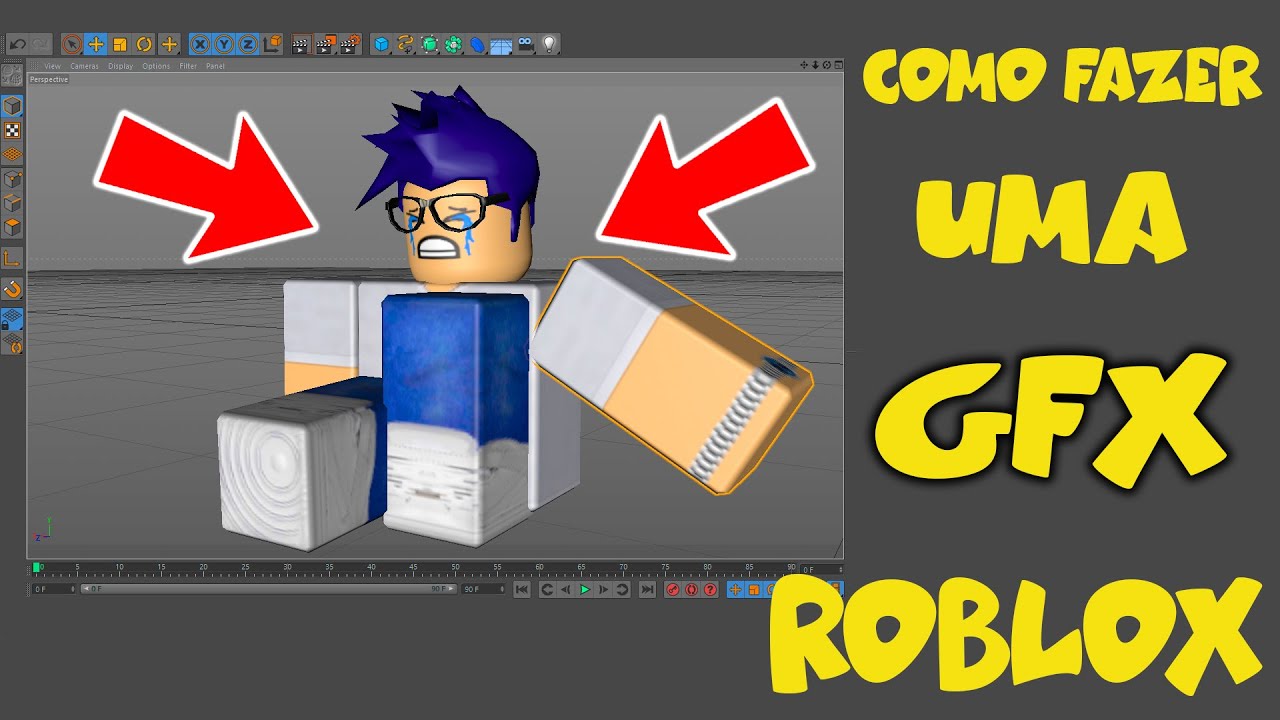Image resolution: width=1280 pixels, height=720 pixels.
Task: Open the Spline pen tools icon
Action: pyautogui.click(x=406, y=44)
